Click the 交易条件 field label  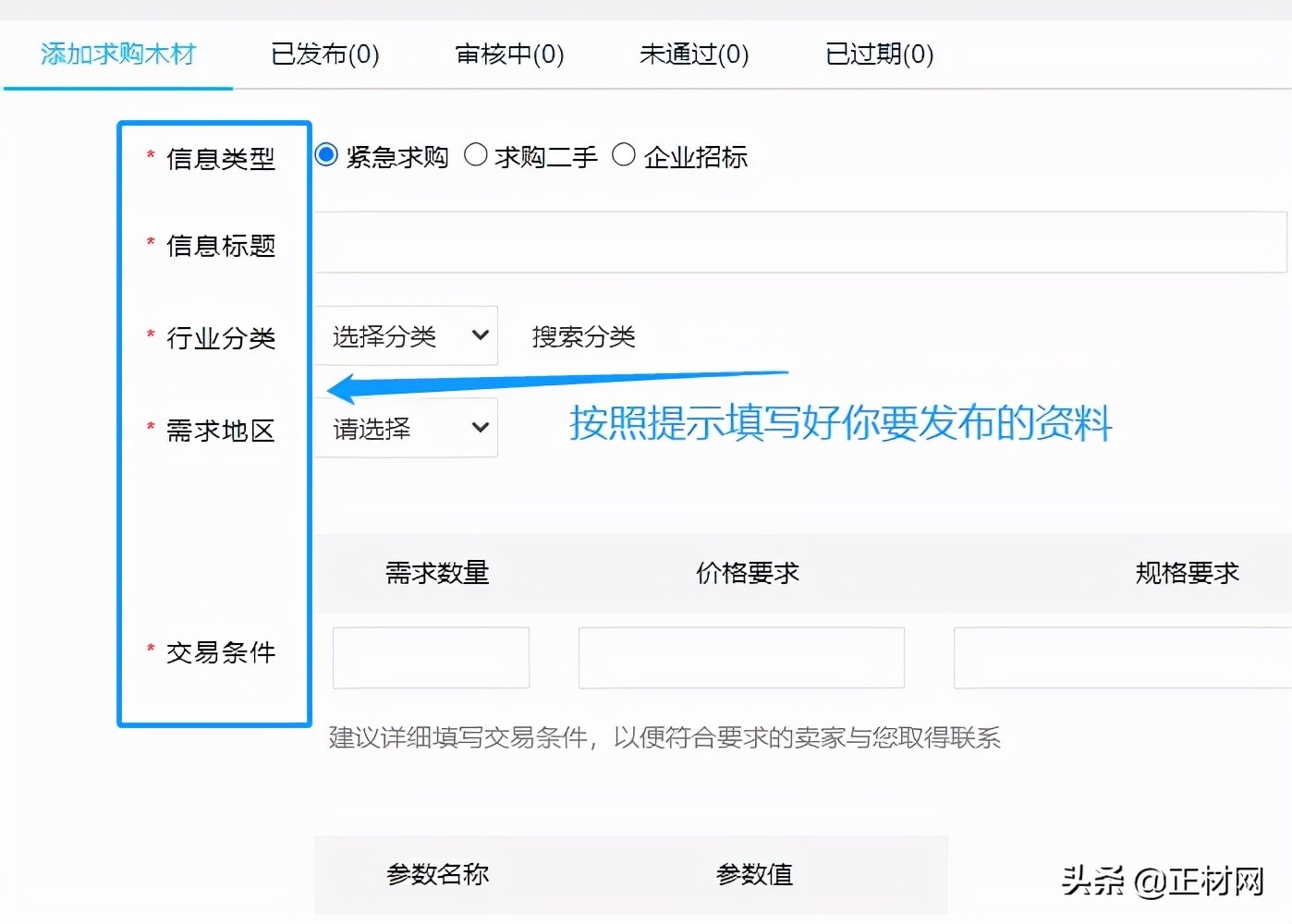tap(220, 652)
